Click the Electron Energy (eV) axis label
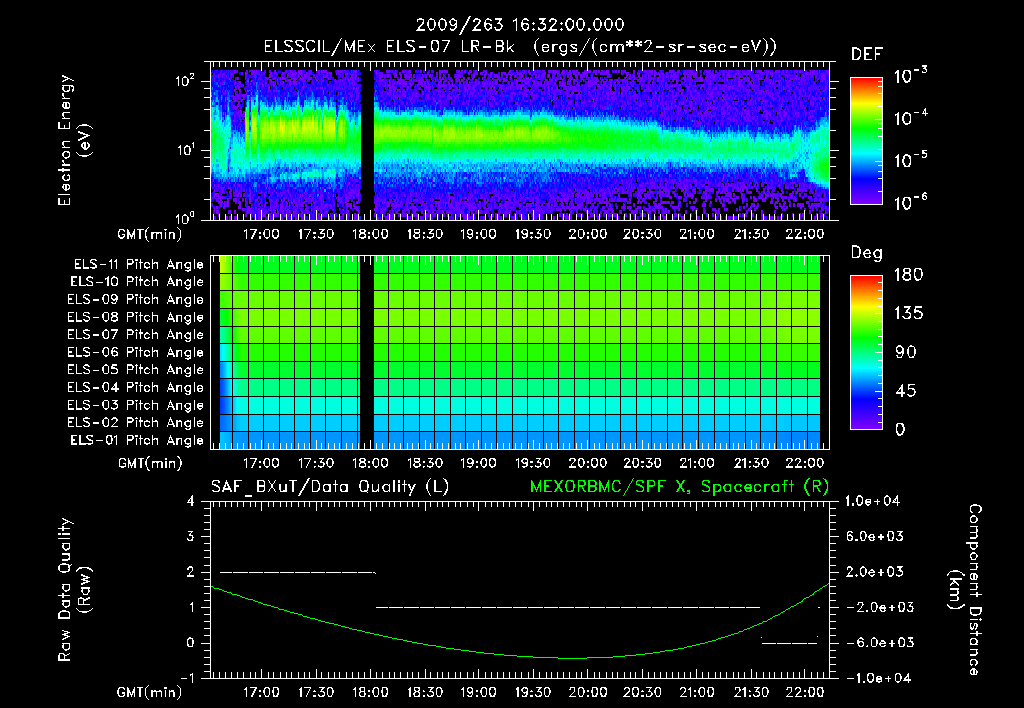This screenshot has height=708, width=1024. (74, 140)
